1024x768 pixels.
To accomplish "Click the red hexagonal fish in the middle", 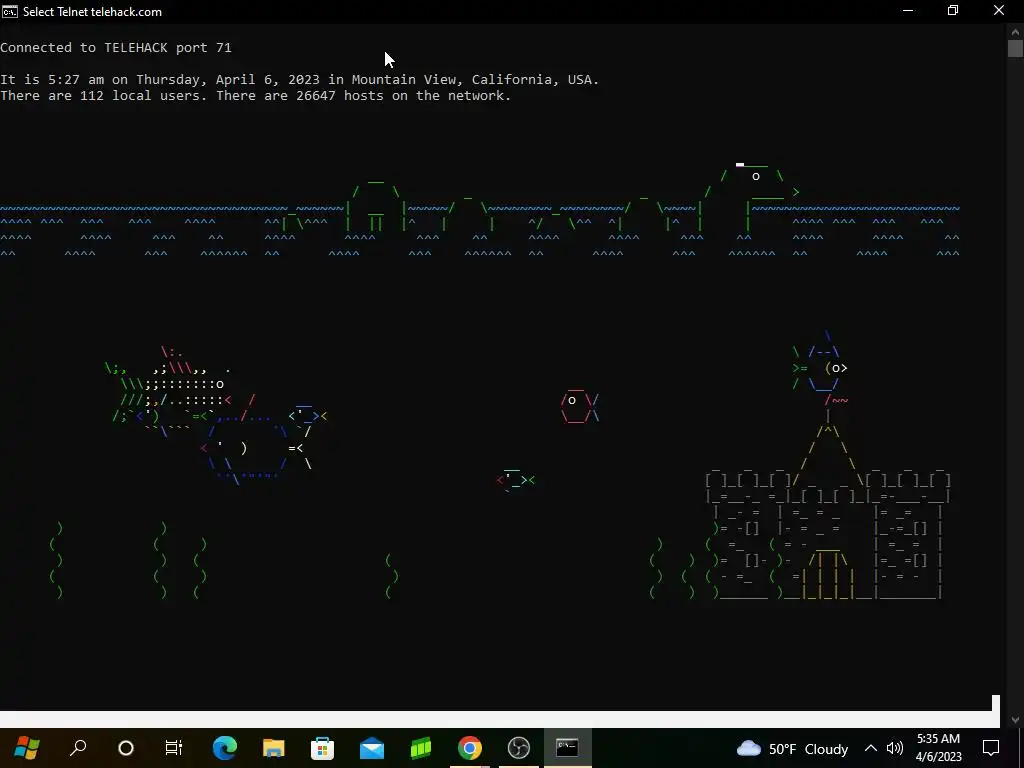I will 579,407.
